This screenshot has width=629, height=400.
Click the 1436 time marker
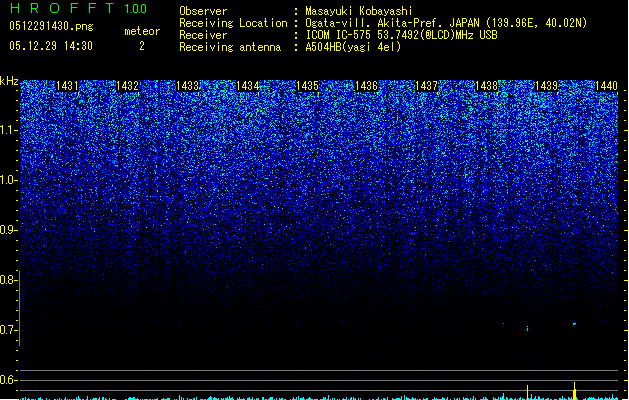[x=366, y=86]
